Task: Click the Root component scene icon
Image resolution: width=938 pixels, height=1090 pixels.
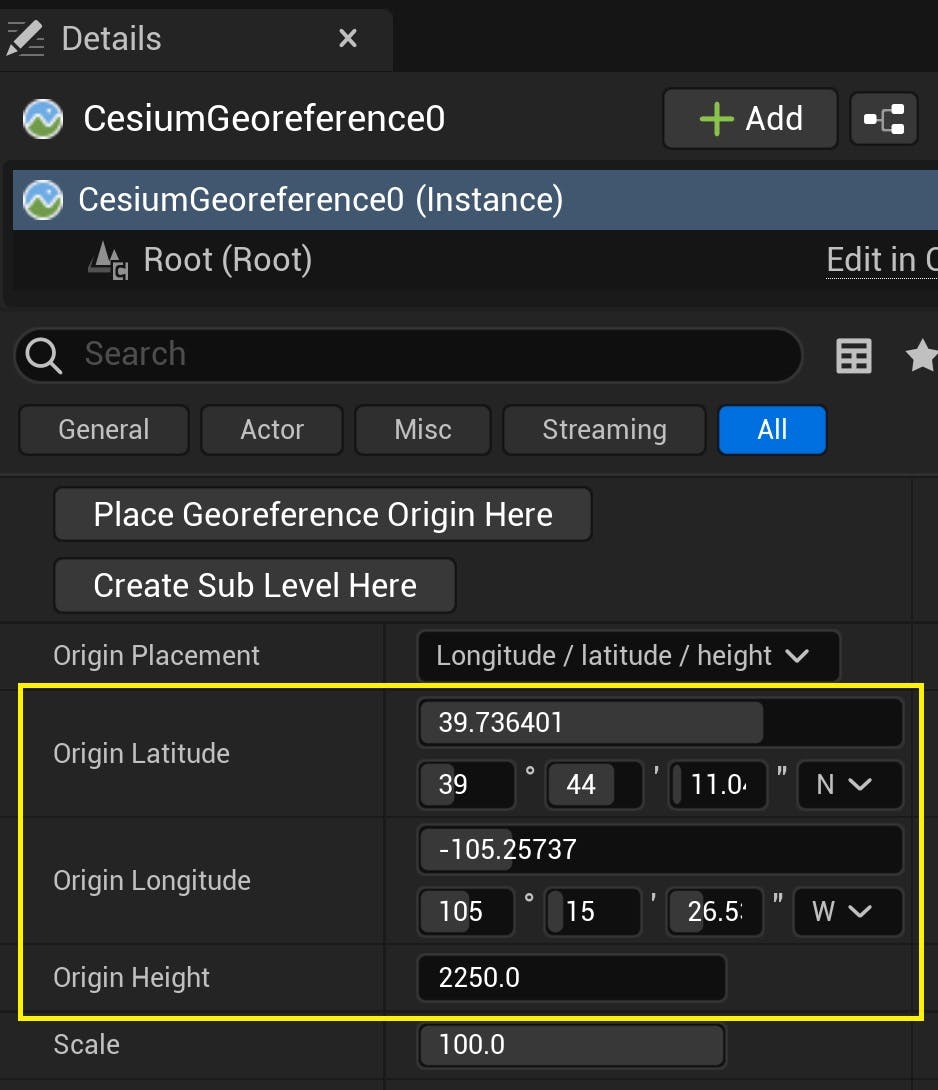Action: [x=108, y=261]
